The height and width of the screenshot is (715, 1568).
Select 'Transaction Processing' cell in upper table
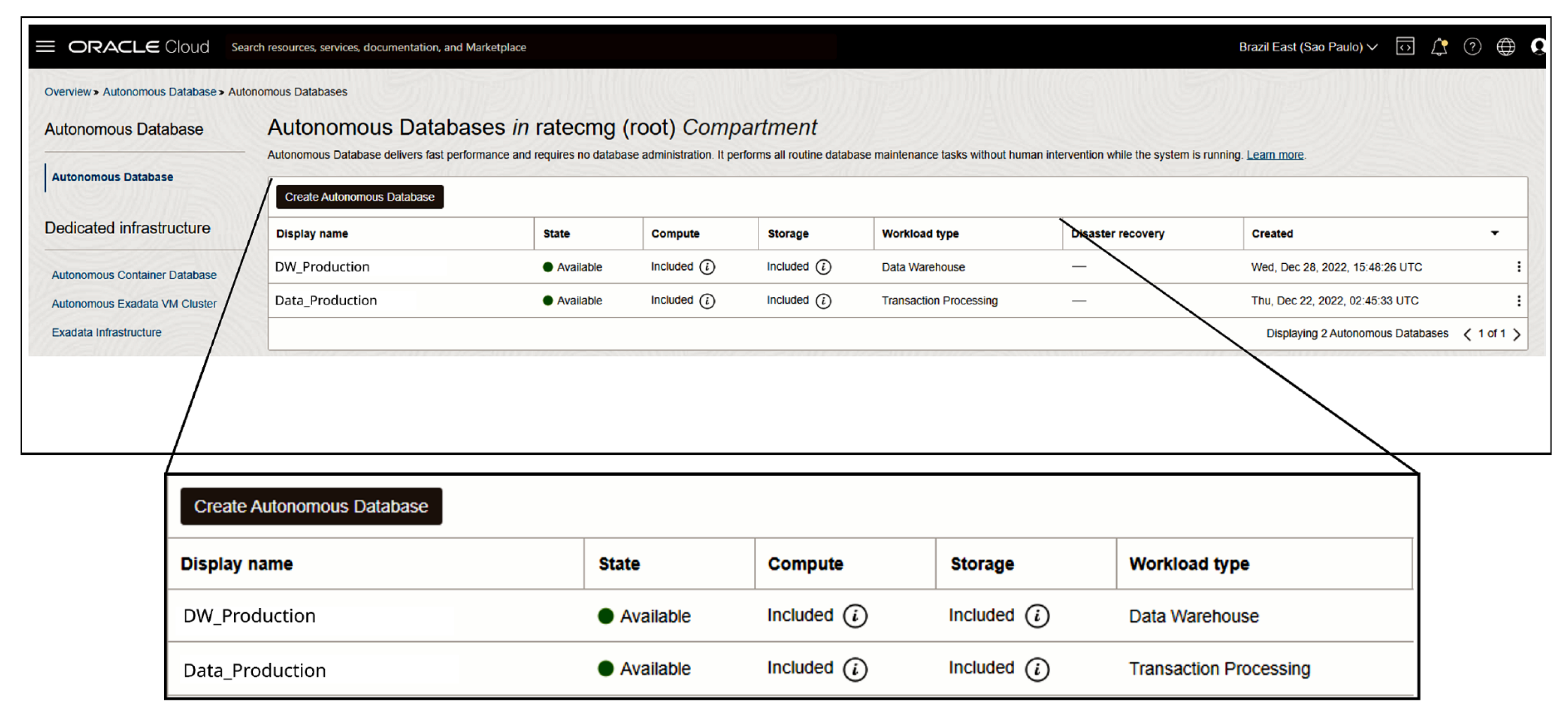[939, 301]
